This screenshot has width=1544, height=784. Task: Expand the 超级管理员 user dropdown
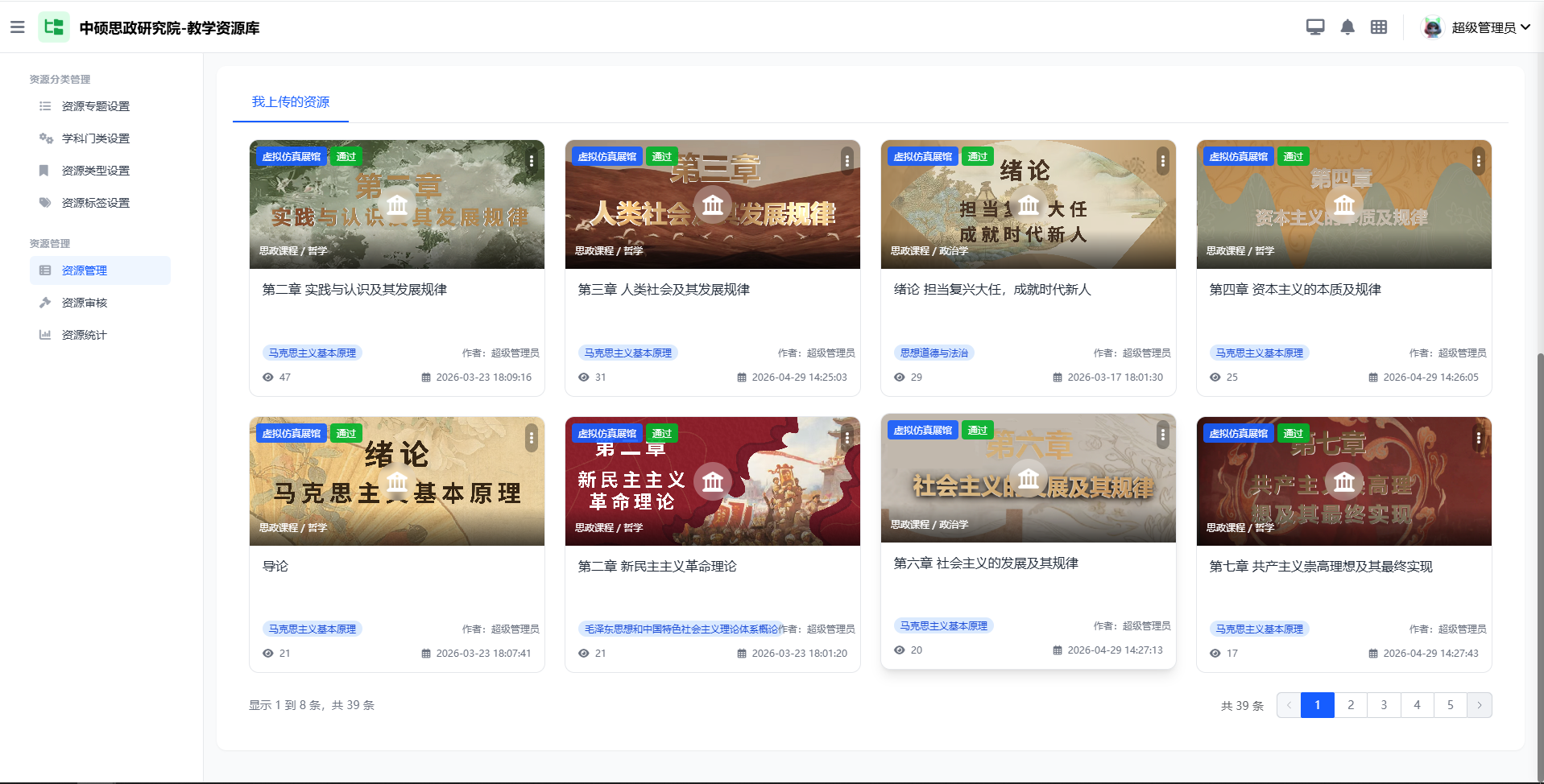coord(1490,27)
